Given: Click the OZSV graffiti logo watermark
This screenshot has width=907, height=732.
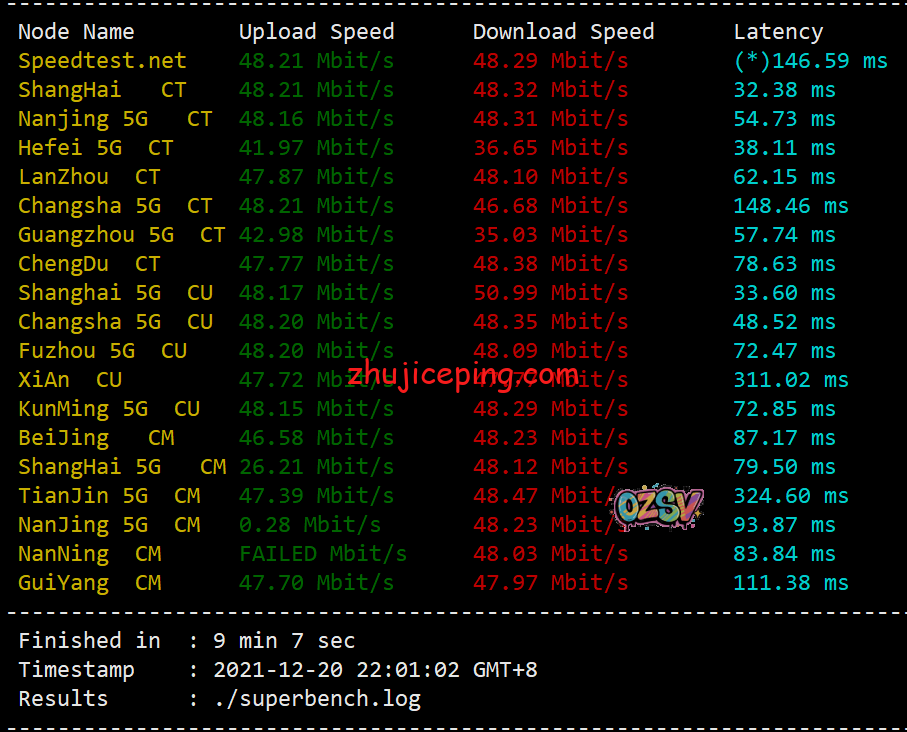Looking at the screenshot, I should pyautogui.click(x=657, y=509).
